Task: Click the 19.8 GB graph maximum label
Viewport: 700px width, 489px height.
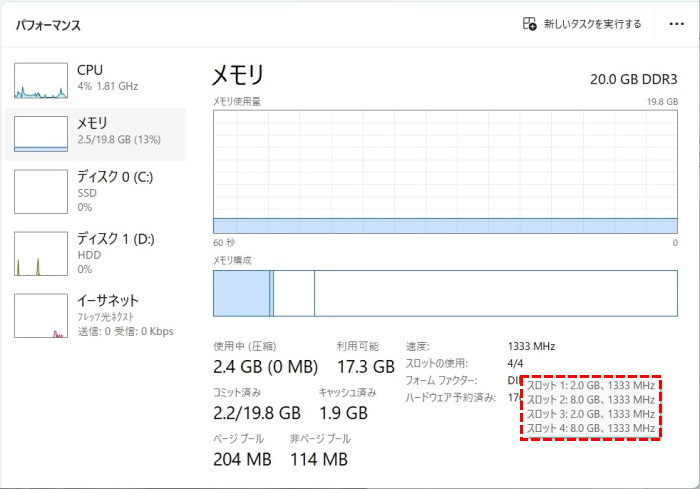Action: [x=662, y=102]
